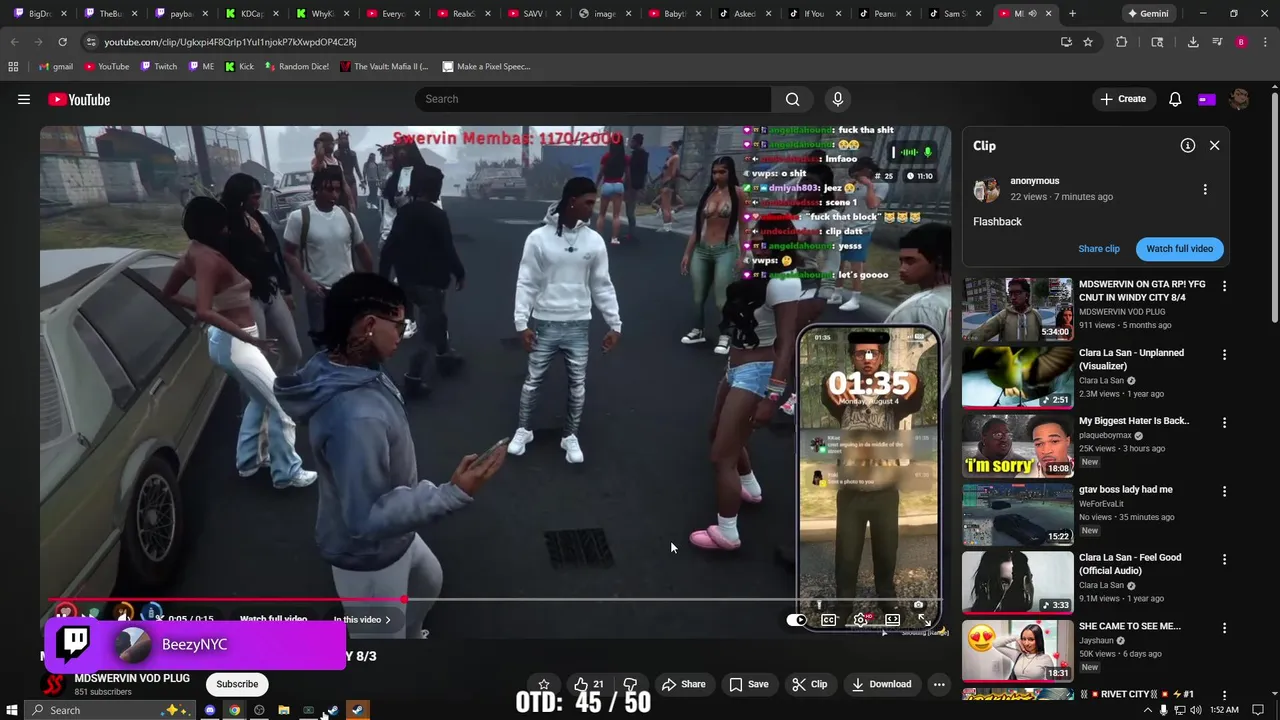
Task: Open the account avatar menu
Action: [x=1239, y=99]
